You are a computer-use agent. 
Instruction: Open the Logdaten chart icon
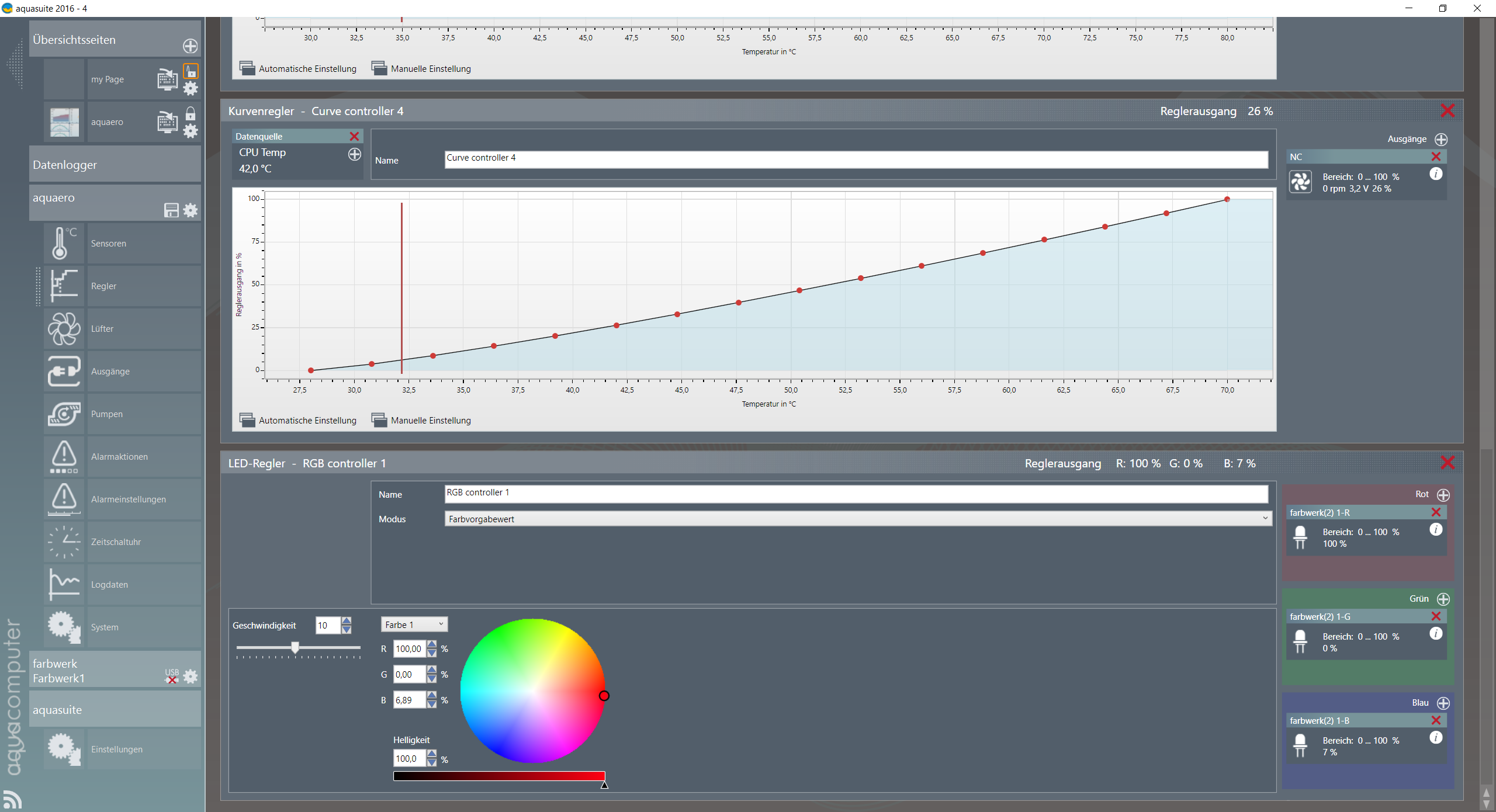[x=64, y=585]
